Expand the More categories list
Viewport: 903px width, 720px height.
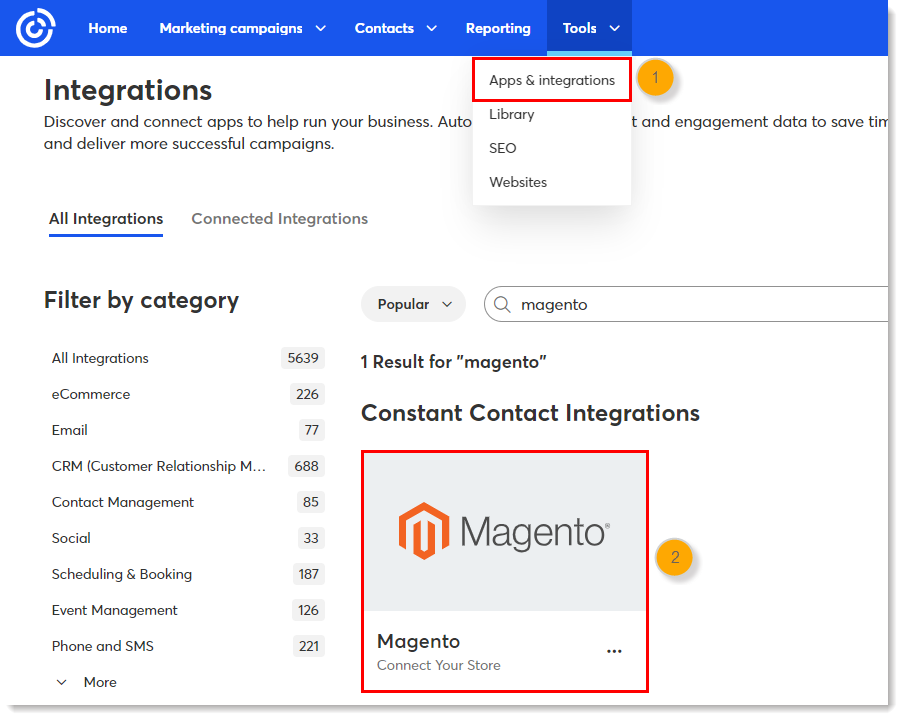click(87, 681)
